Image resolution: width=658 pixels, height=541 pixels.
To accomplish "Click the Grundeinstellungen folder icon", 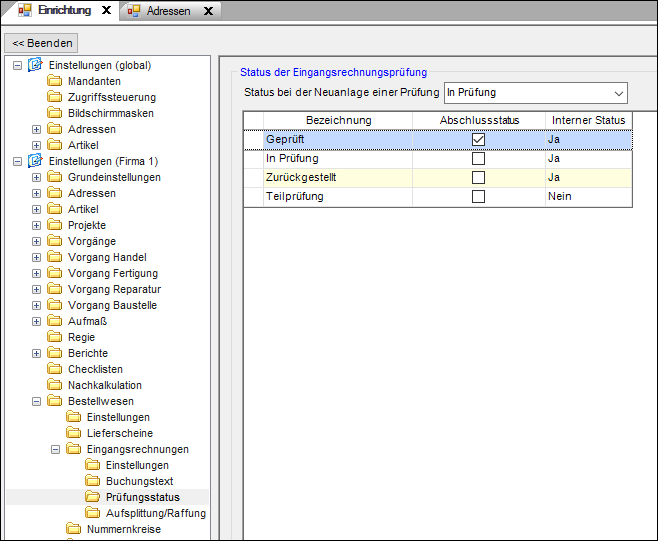I will 55,177.
